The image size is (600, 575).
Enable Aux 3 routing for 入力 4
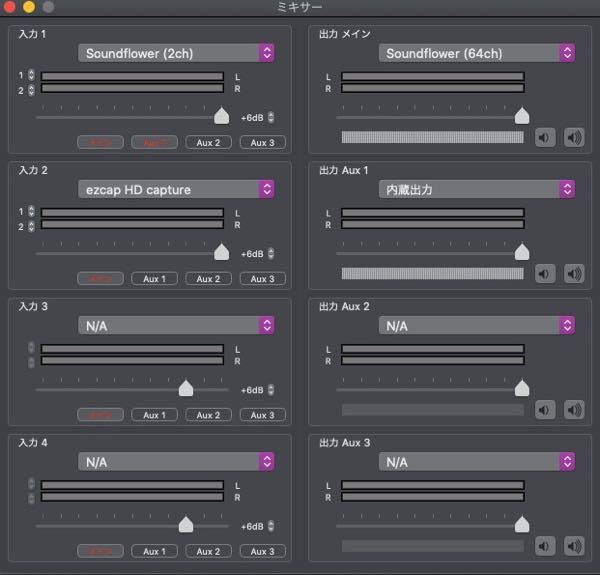(x=262, y=551)
